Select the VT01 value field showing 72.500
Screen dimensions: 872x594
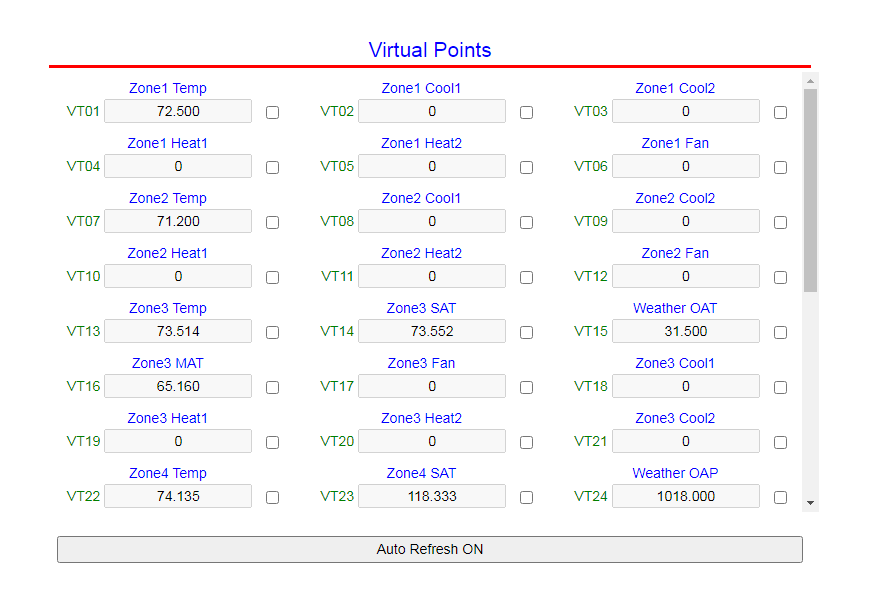177,111
